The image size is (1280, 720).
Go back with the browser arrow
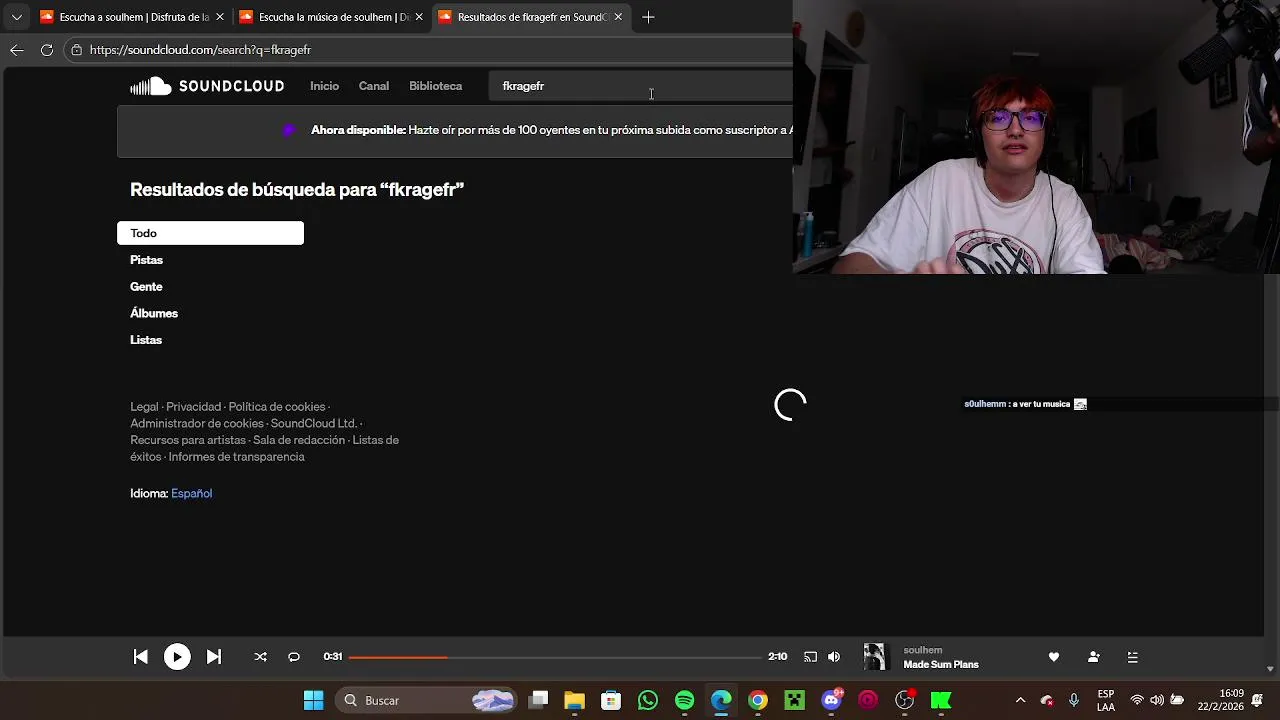coord(17,50)
